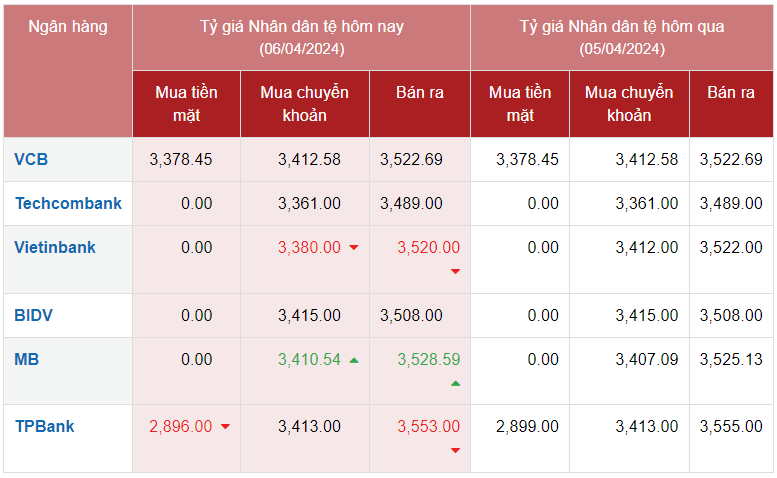Select the Vietinbank bank name

pos(55,247)
